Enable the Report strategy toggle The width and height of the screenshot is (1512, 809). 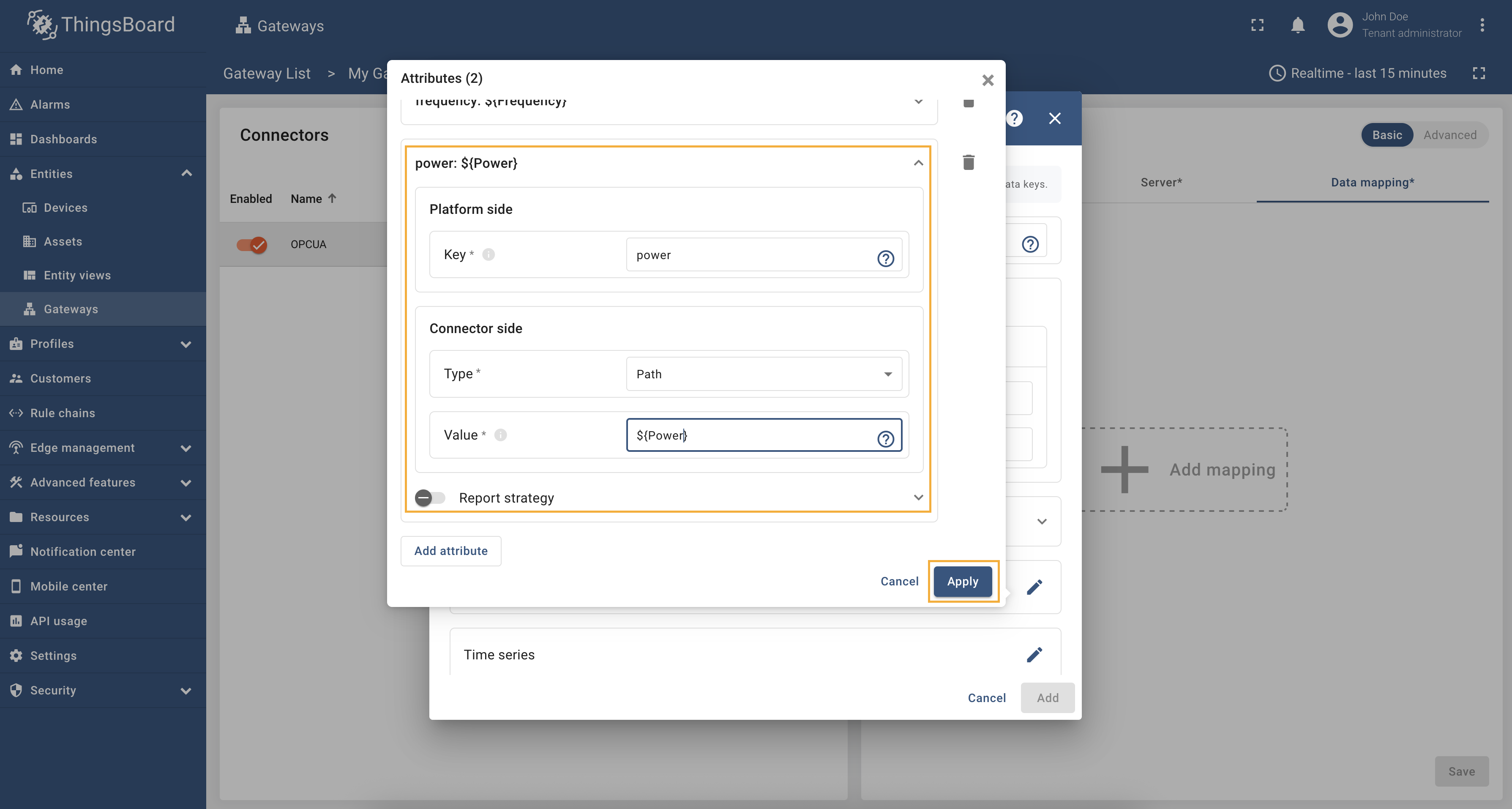coord(430,498)
